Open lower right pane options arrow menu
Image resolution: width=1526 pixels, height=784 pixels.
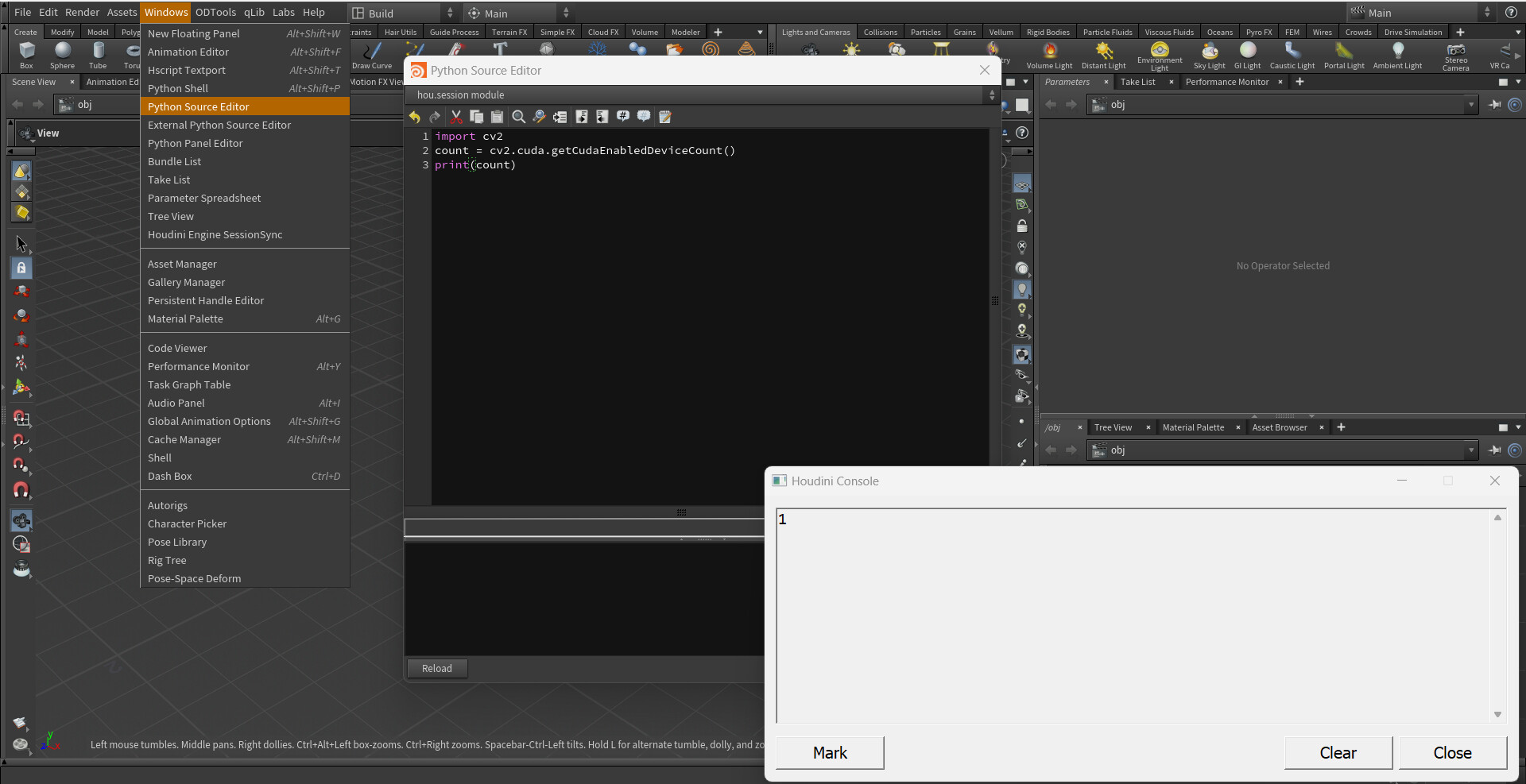[x=1518, y=427]
